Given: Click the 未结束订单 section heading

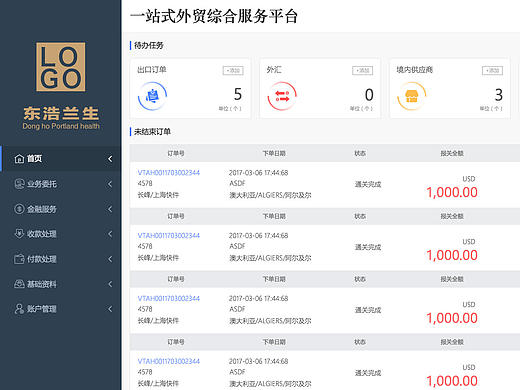Looking at the screenshot, I should [152, 132].
